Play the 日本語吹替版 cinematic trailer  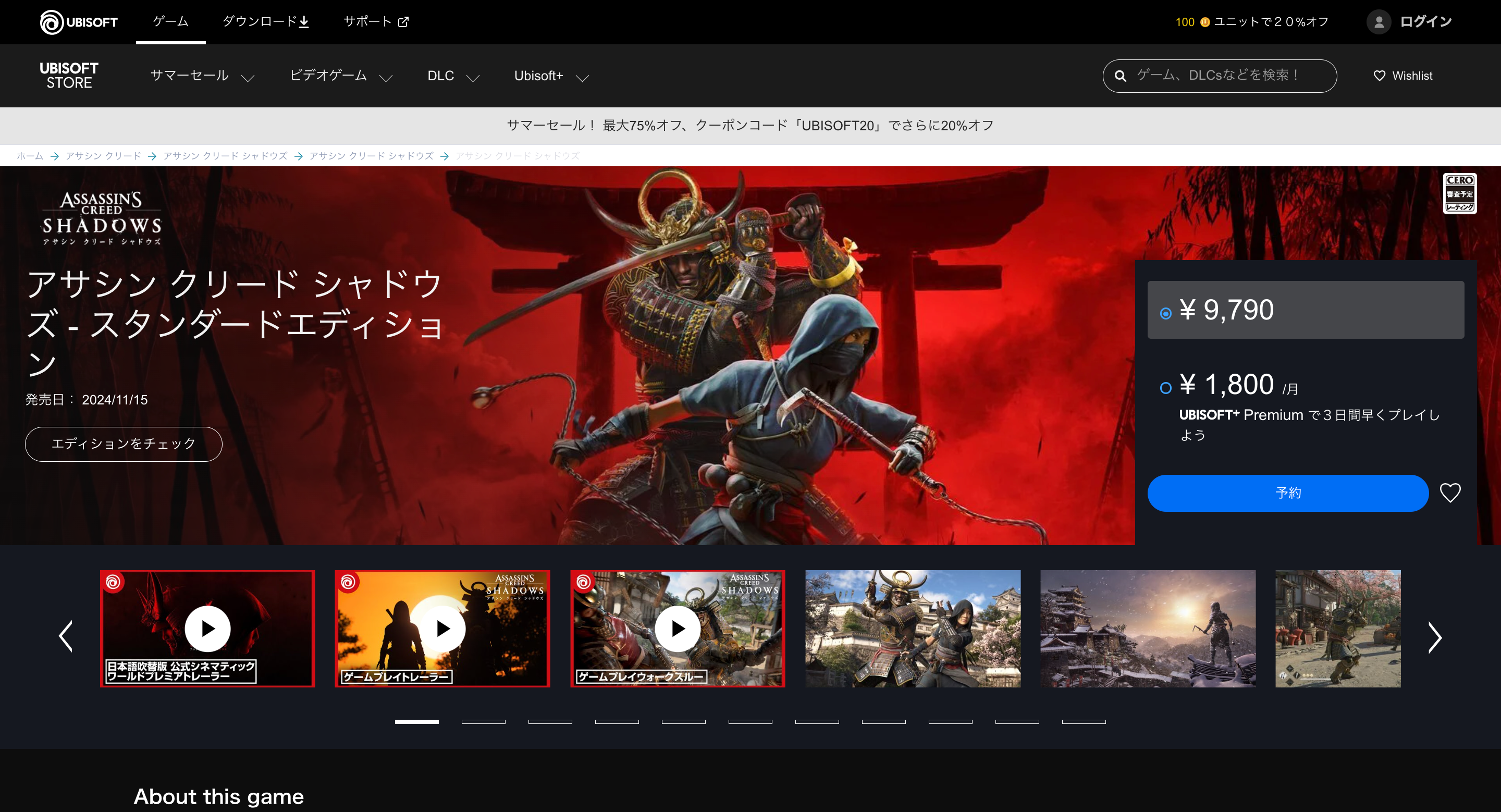(x=207, y=629)
